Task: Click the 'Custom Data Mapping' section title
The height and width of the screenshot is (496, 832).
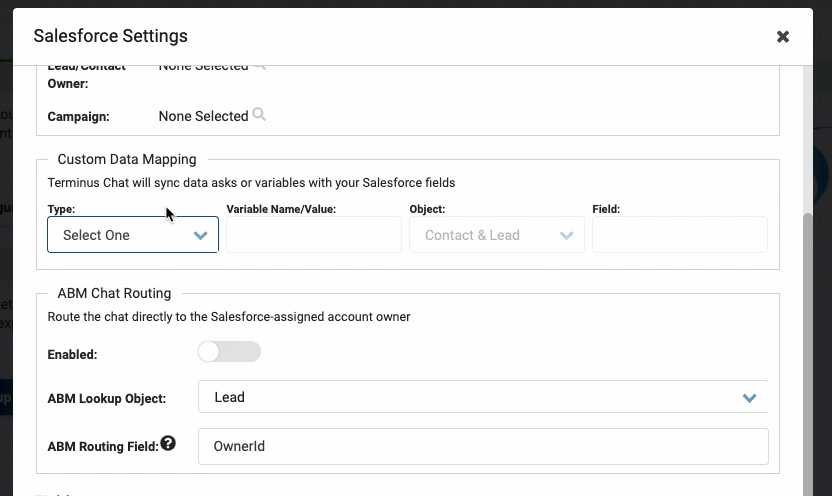Action: 127,159
